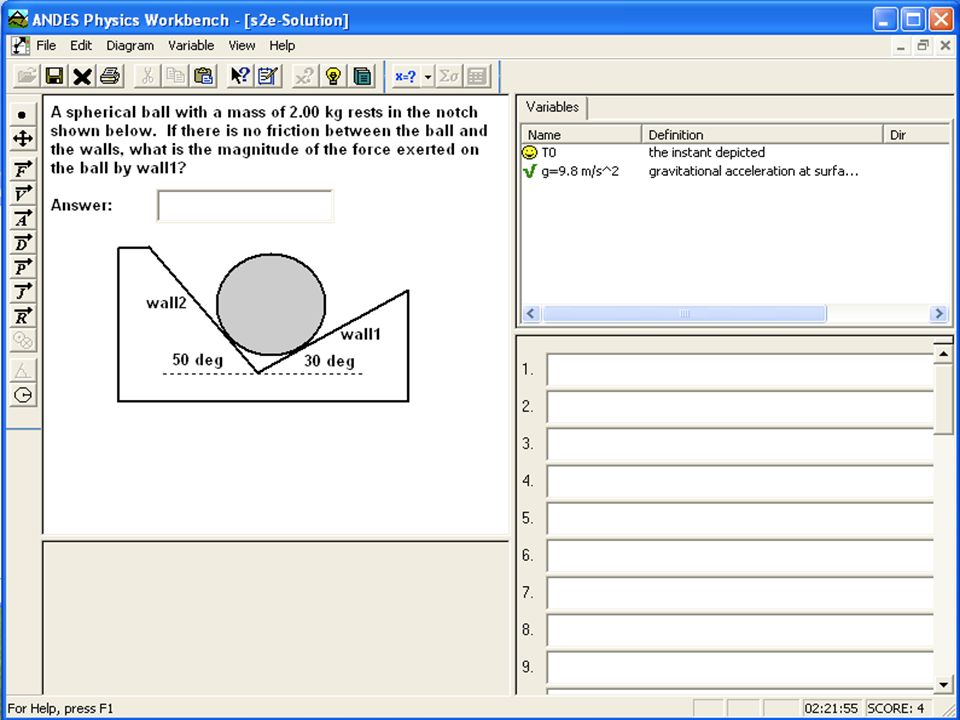Select the Variables tab

coord(552,107)
